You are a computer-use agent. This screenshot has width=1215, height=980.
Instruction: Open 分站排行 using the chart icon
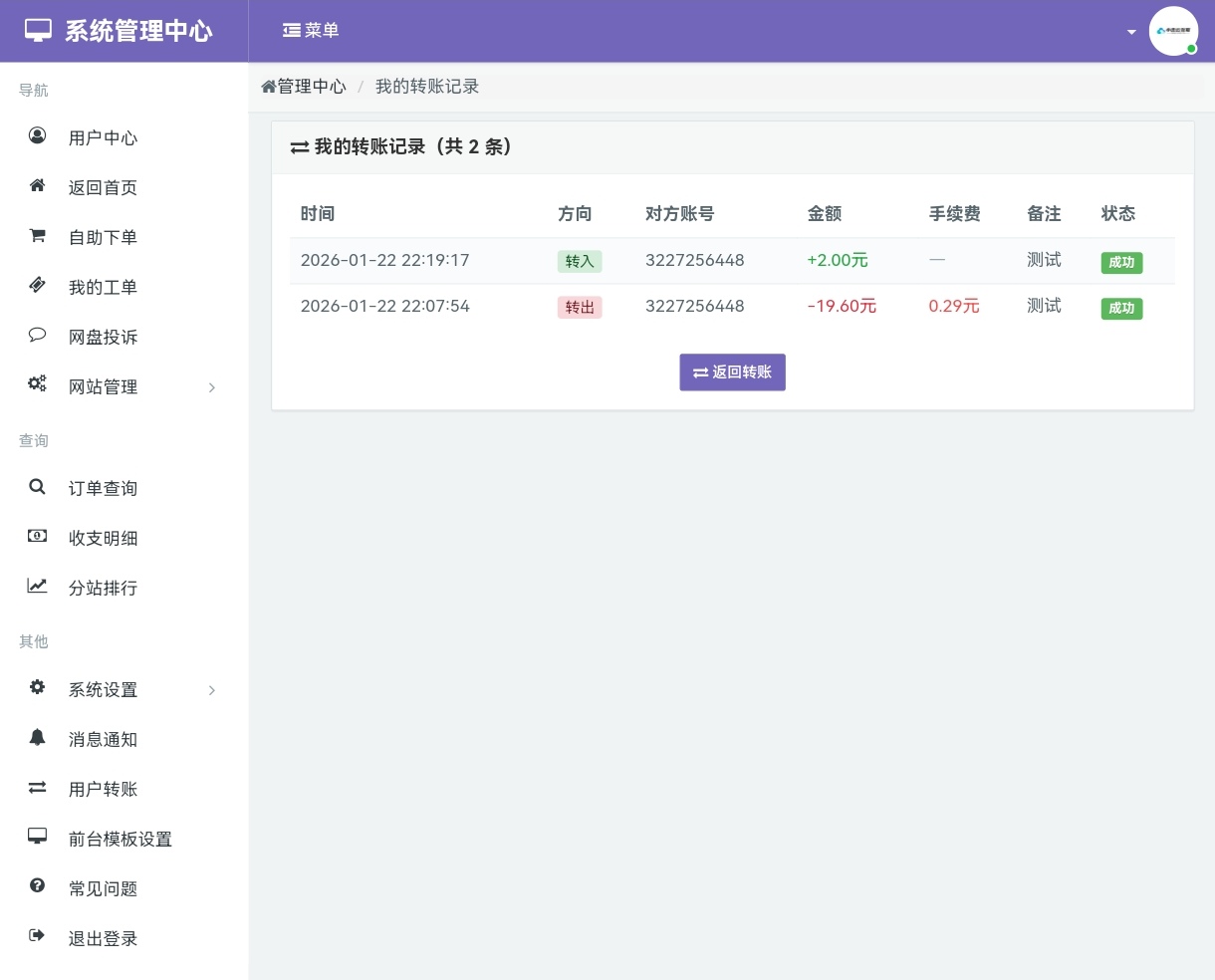37,586
